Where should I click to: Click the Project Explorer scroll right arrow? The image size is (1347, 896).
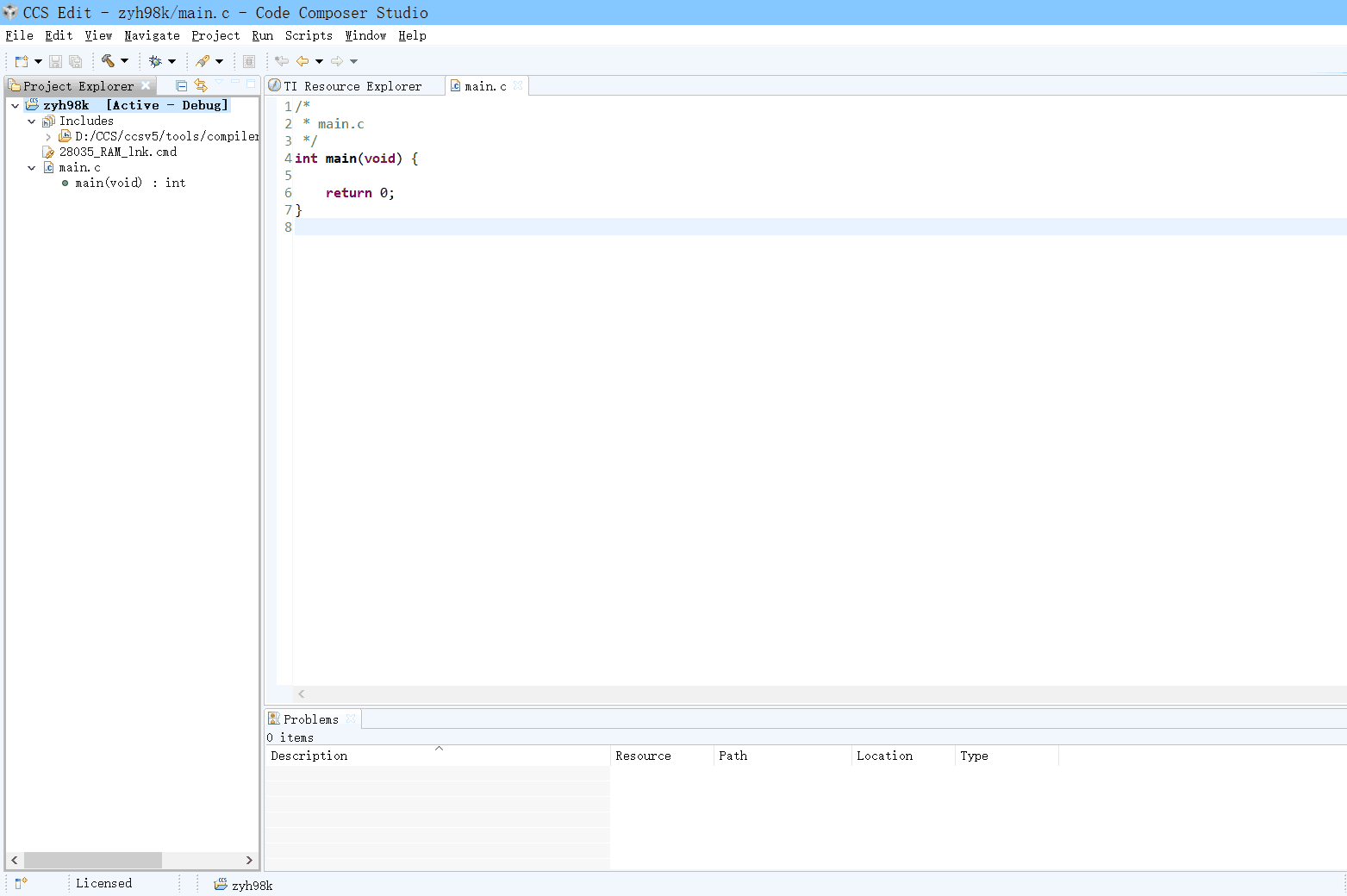click(249, 860)
